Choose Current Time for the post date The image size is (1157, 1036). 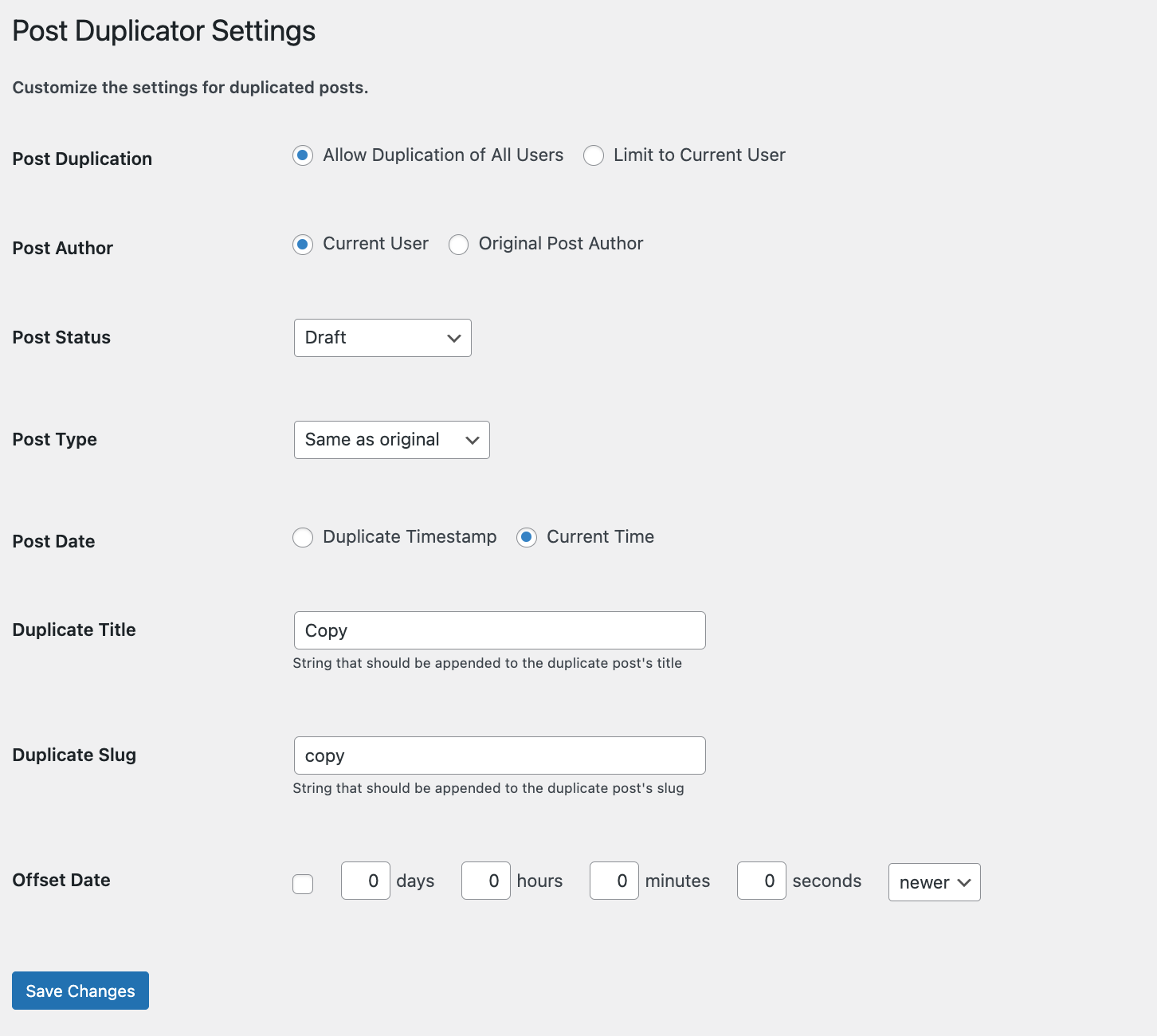click(x=527, y=538)
